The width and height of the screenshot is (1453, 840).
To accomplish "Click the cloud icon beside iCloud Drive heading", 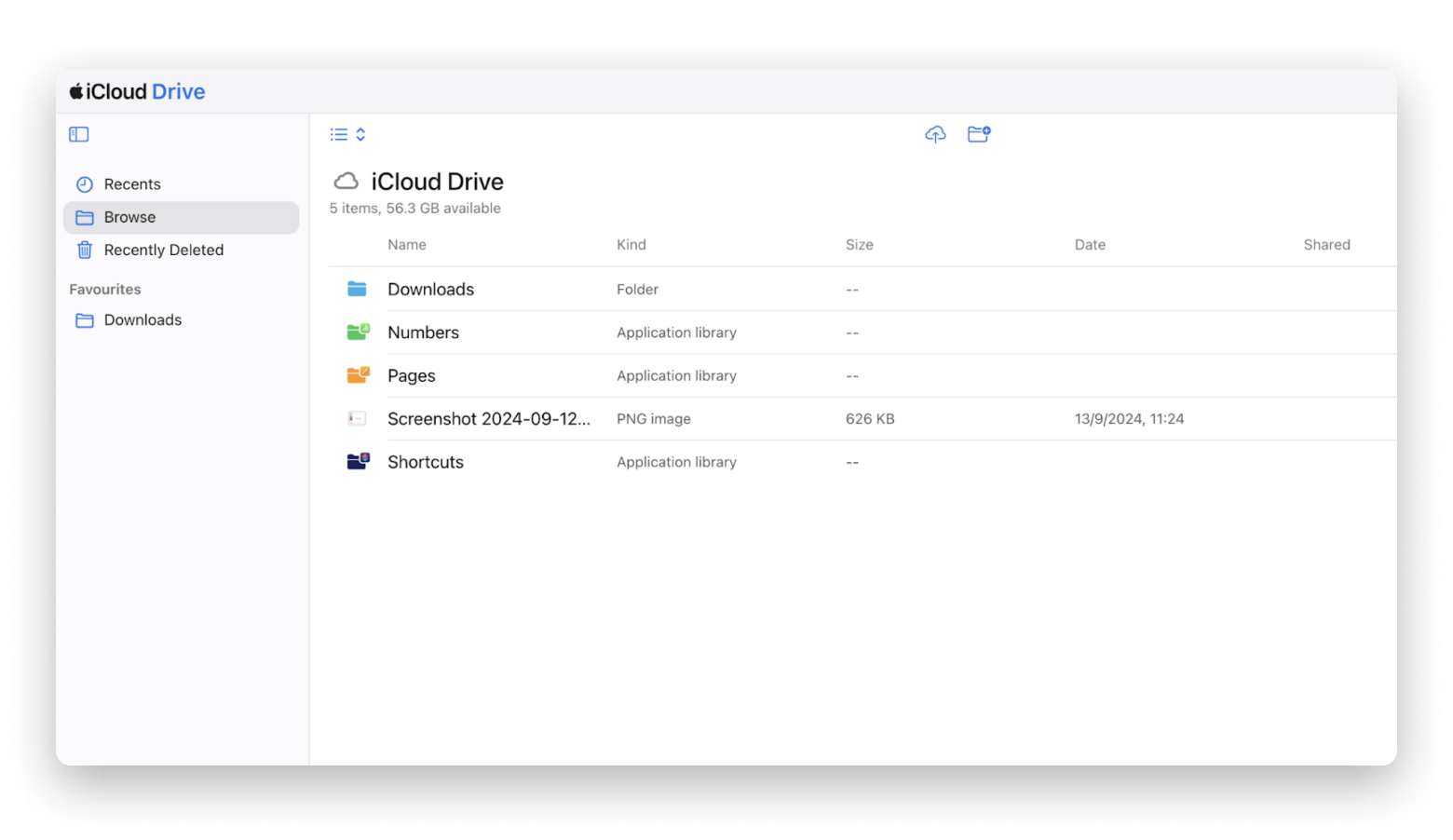I will tap(346, 181).
